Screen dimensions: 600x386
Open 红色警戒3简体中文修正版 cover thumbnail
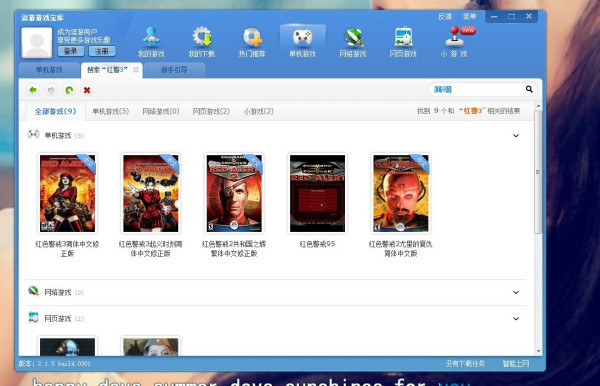(67, 193)
